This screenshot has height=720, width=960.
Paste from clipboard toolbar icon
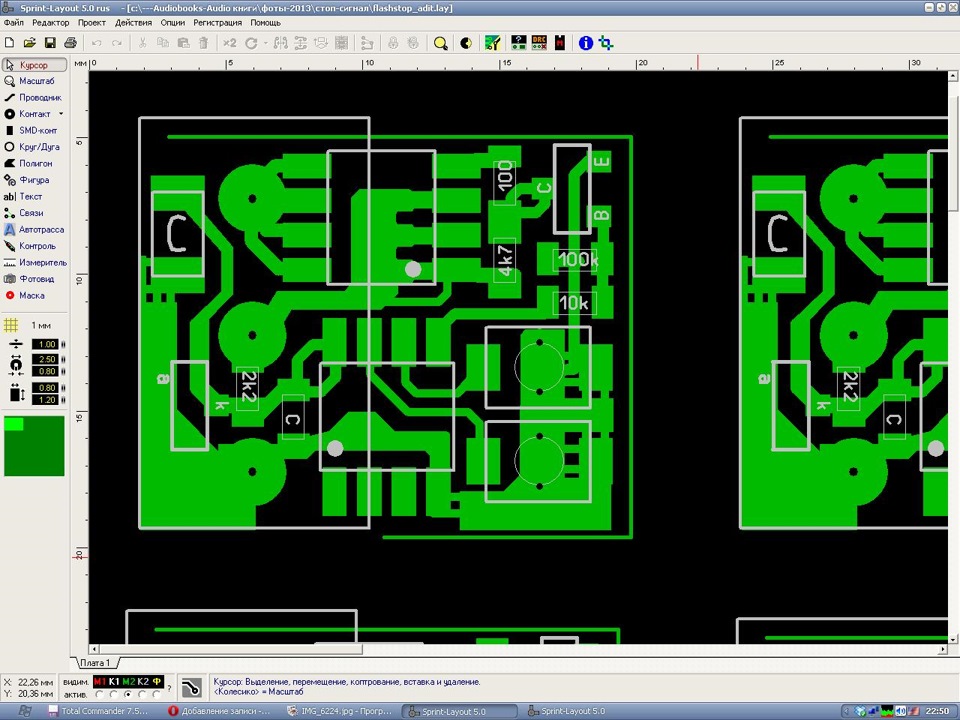[x=183, y=43]
